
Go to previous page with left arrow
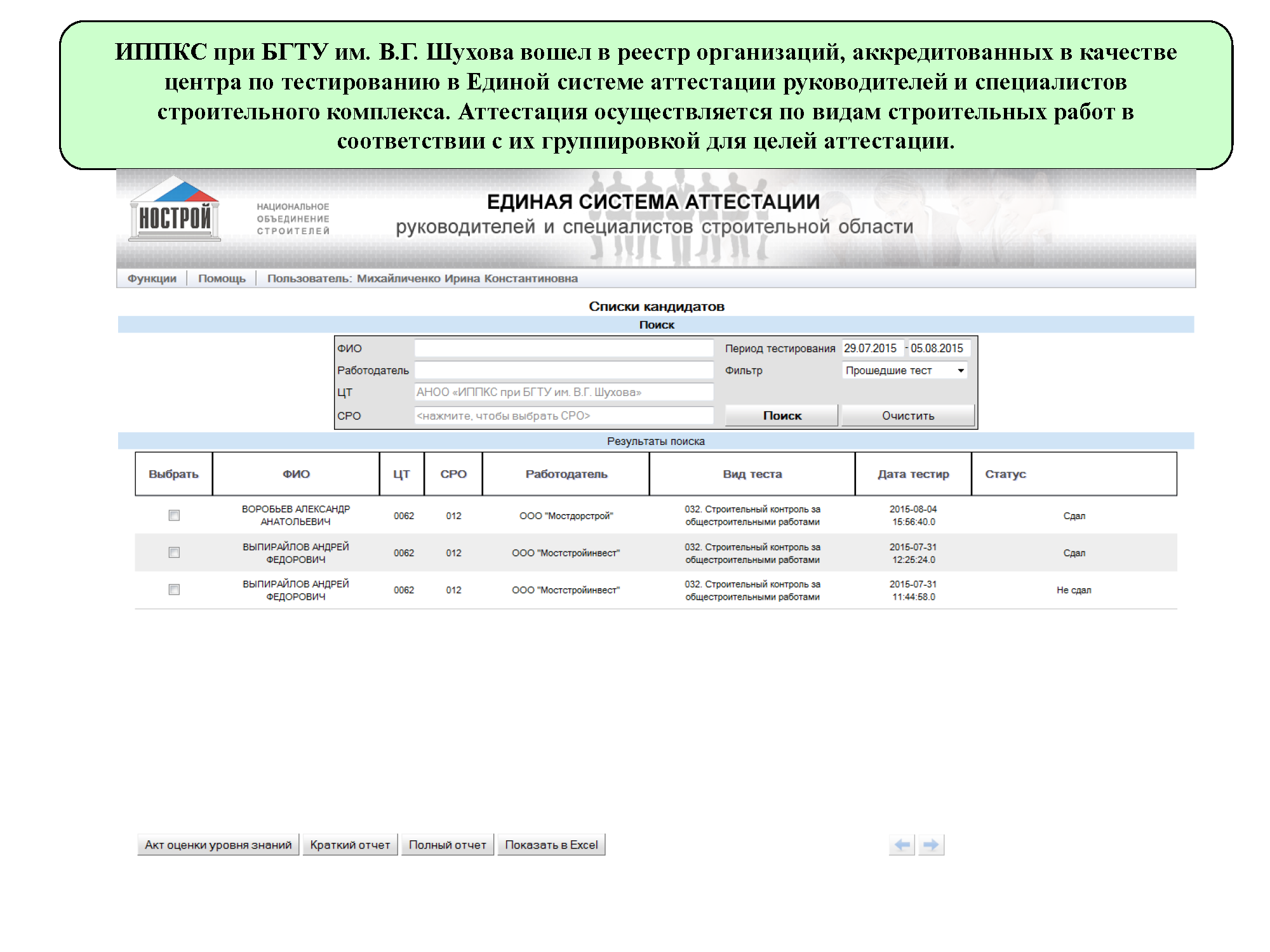point(902,845)
